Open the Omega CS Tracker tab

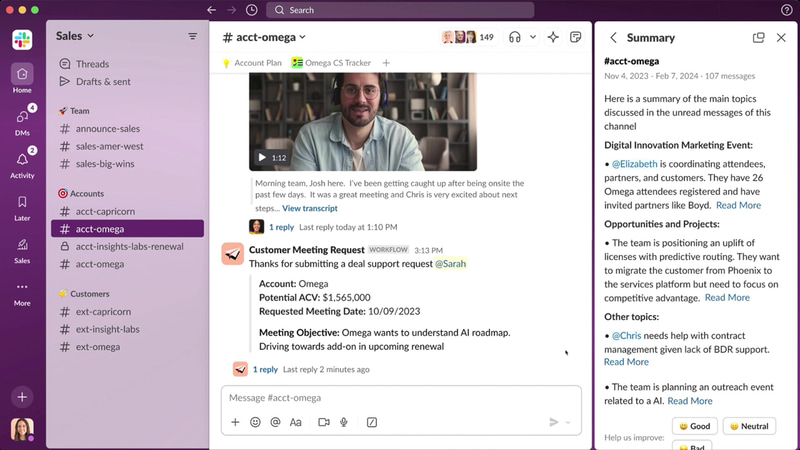click(331, 63)
